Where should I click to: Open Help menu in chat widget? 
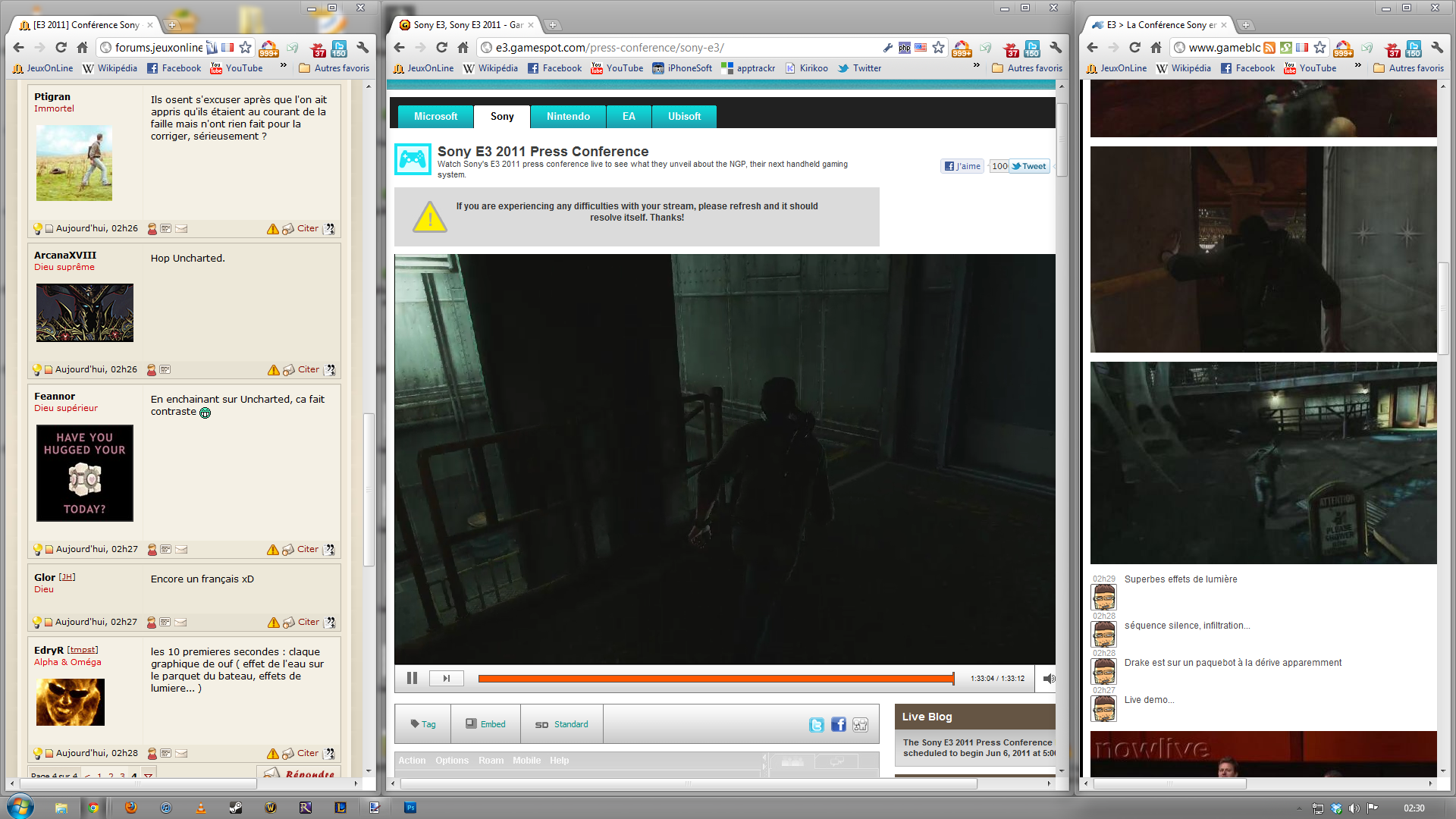[560, 761]
